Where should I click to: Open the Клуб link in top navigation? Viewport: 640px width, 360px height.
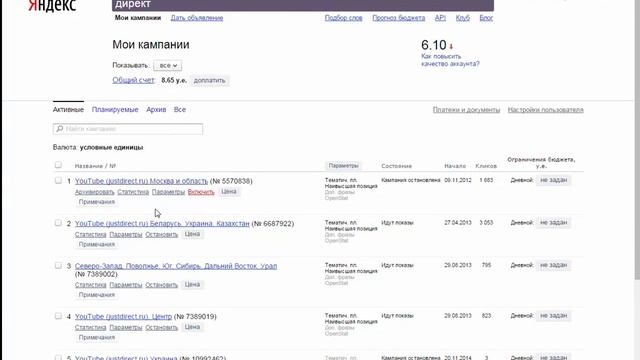pos(462,18)
